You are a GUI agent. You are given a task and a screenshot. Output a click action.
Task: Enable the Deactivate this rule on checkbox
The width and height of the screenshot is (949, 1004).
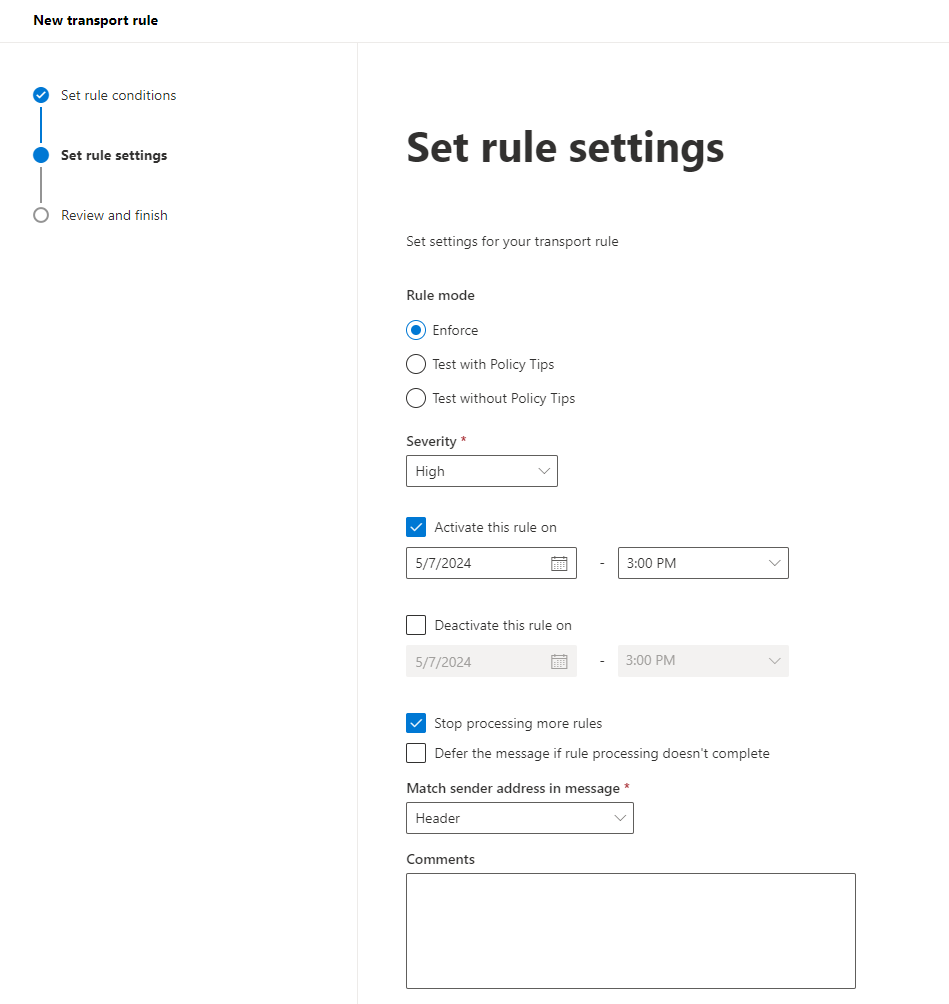[416, 625]
